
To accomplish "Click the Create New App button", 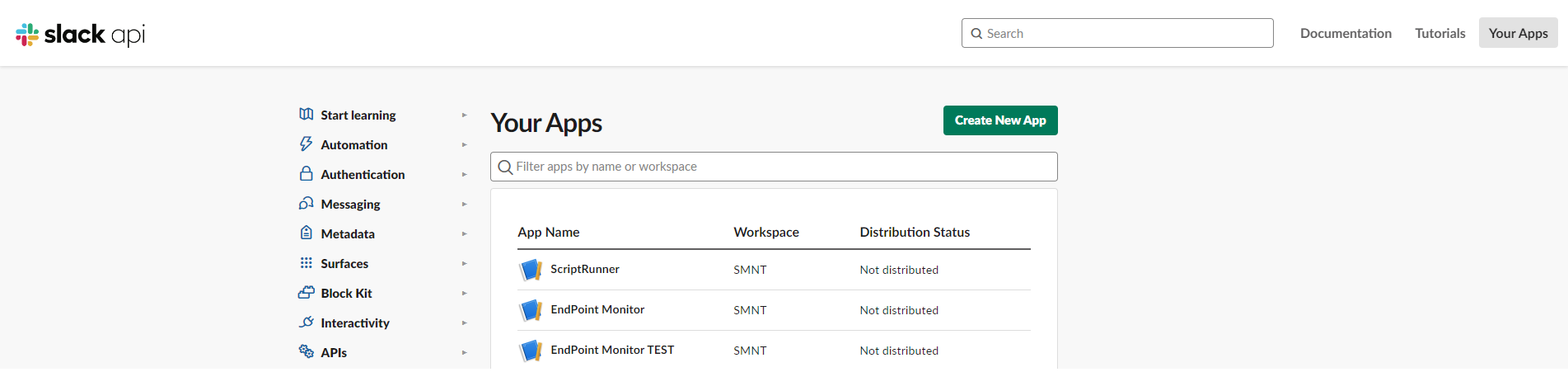I will (1000, 120).
